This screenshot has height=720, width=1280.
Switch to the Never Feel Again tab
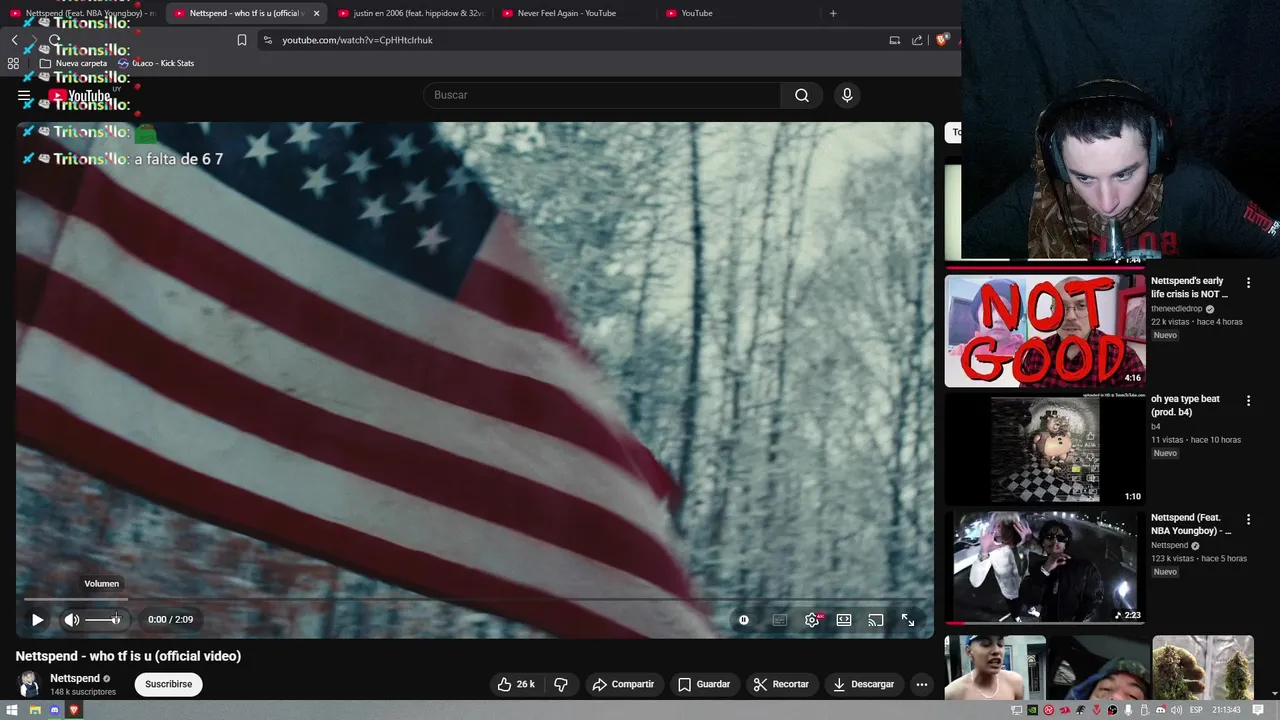tap(574, 13)
